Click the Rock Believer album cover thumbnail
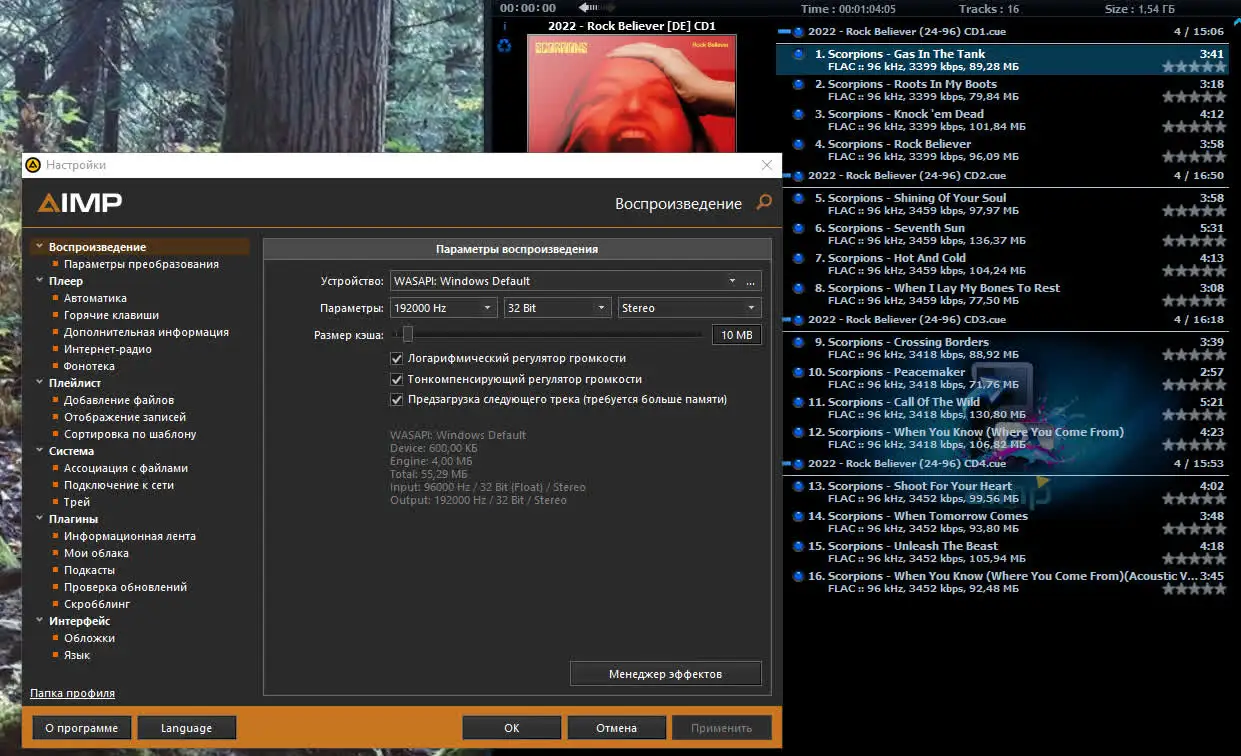Image resolution: width=1241 pixels, height=756 pixels. click(x=631, y=93)
